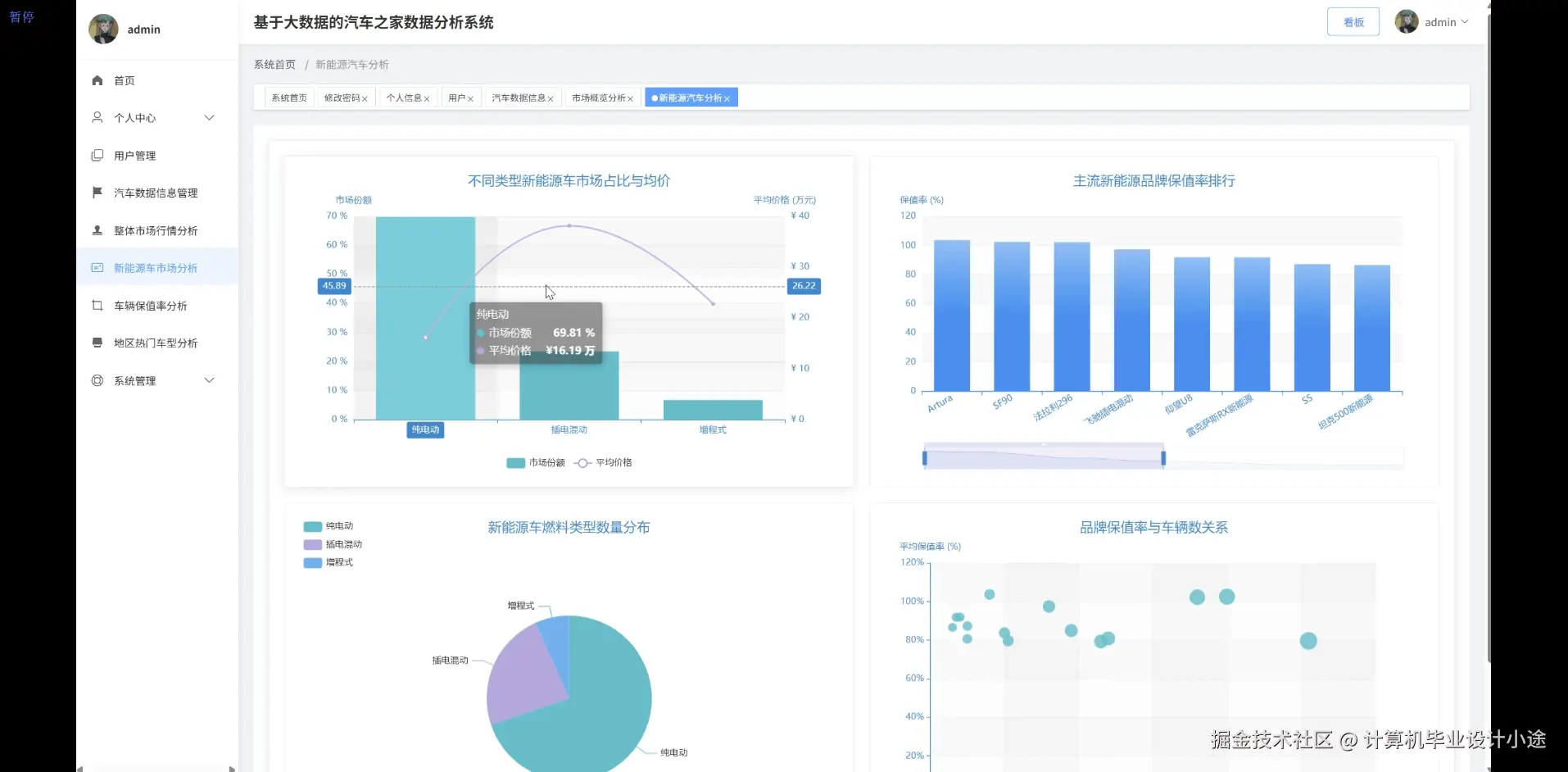Click the 插电混动 market share bar
Viewport: 1568px width, 772px height.
coord(569,386)
